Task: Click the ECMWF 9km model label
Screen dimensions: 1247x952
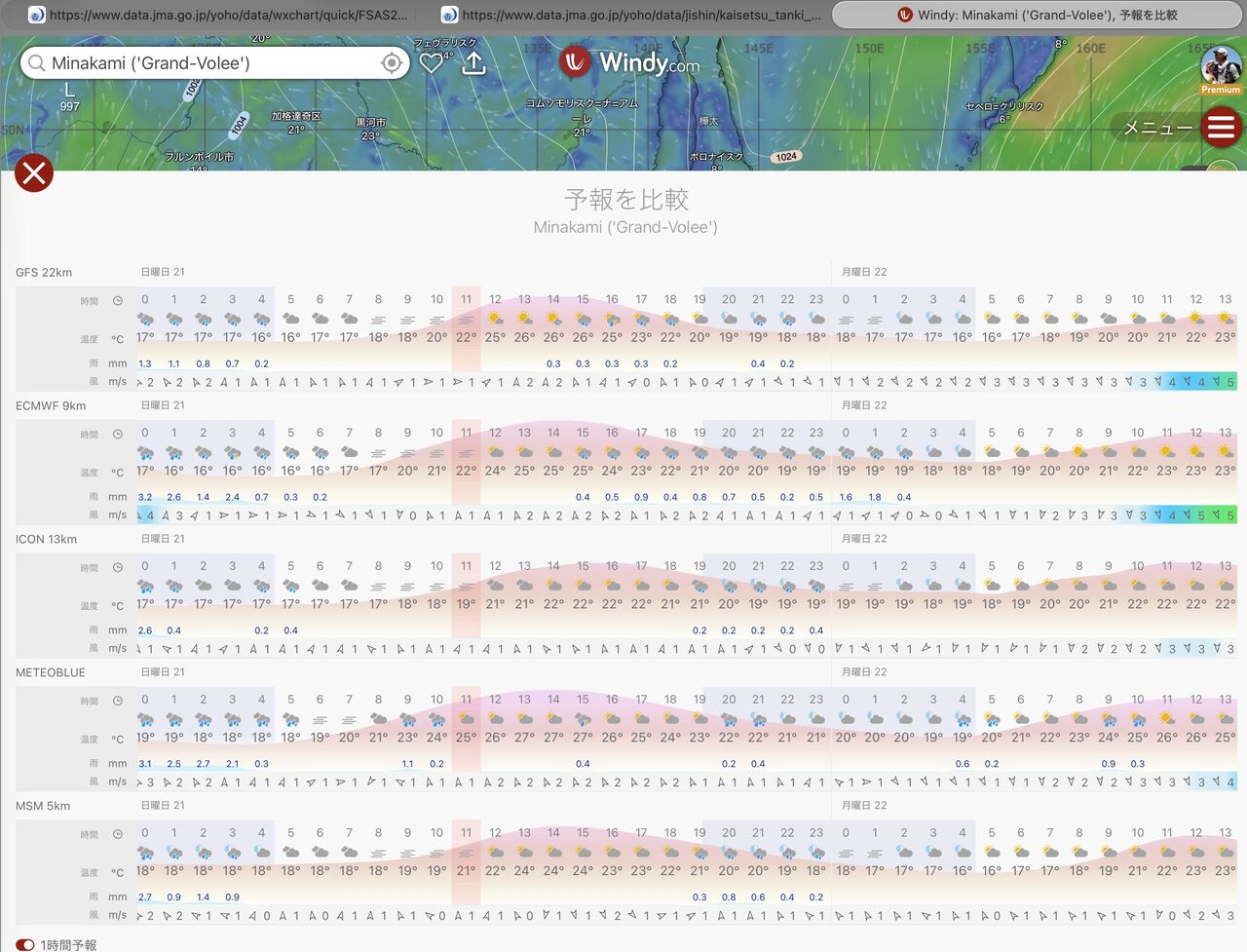Action: pyautogui.click(x=51, y=405)
